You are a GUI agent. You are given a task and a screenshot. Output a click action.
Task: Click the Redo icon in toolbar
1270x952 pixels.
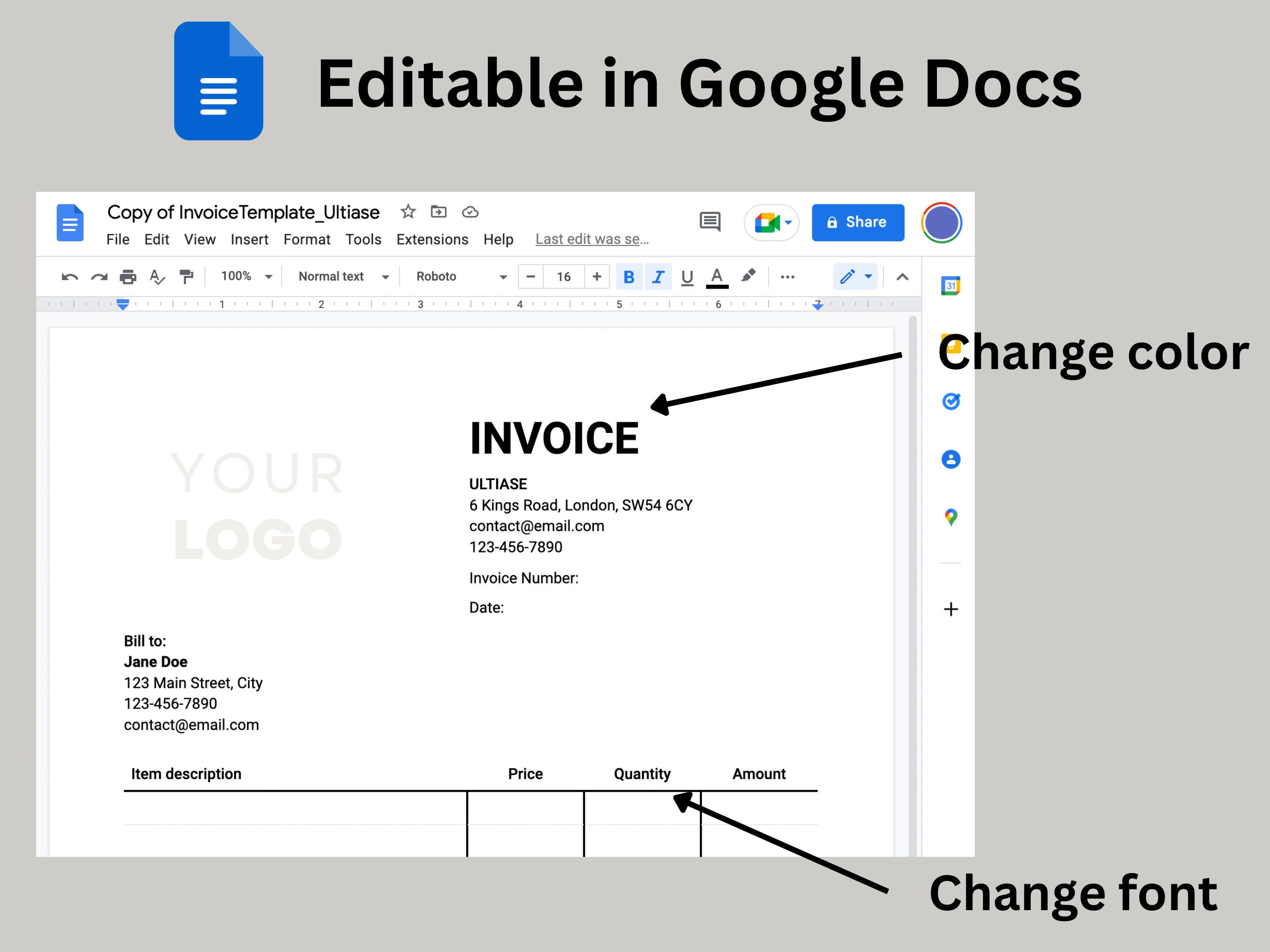(x=99, y=278)
